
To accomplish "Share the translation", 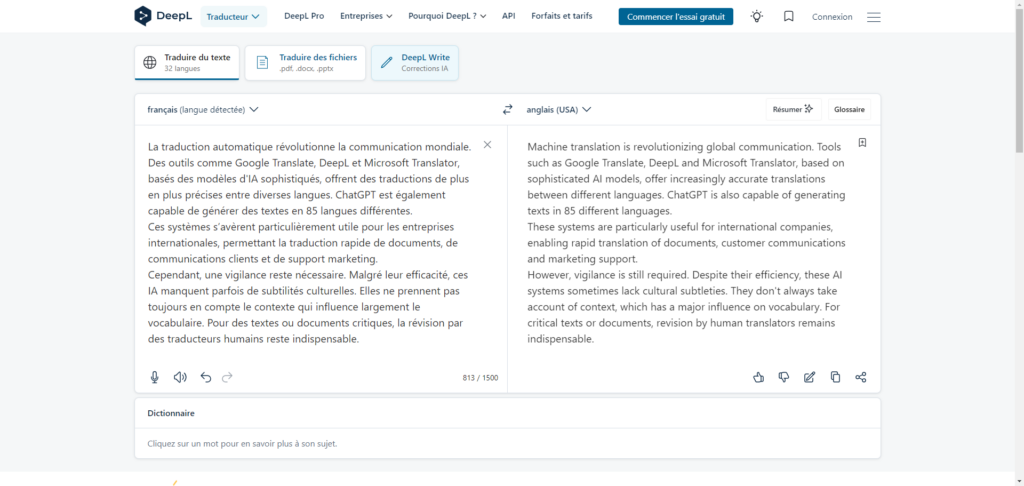I will (x=861, y=377).
